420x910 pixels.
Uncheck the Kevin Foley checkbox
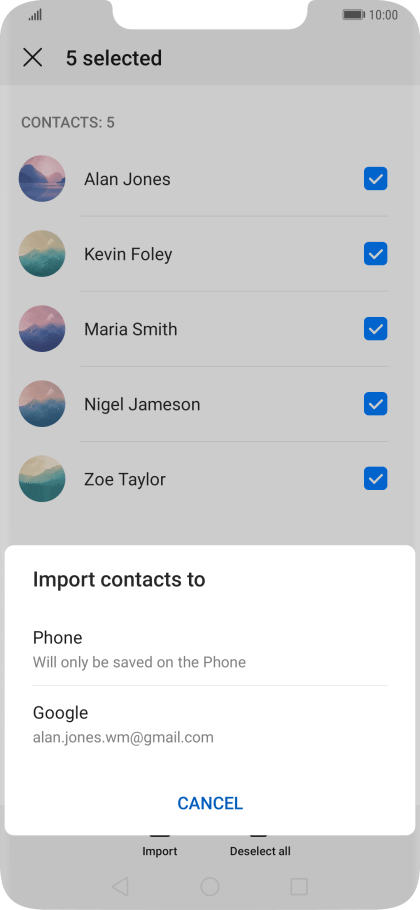[x=375, y=254]
